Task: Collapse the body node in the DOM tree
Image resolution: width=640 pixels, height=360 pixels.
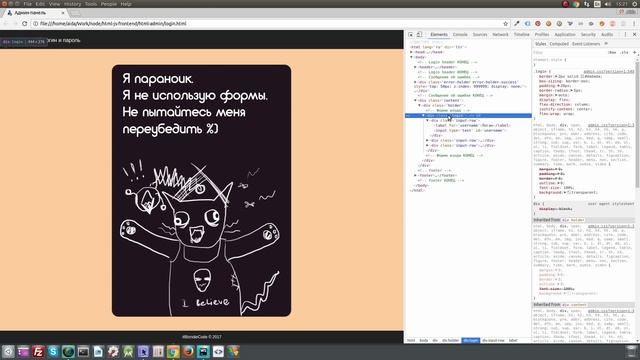Action: coord(411,57)
